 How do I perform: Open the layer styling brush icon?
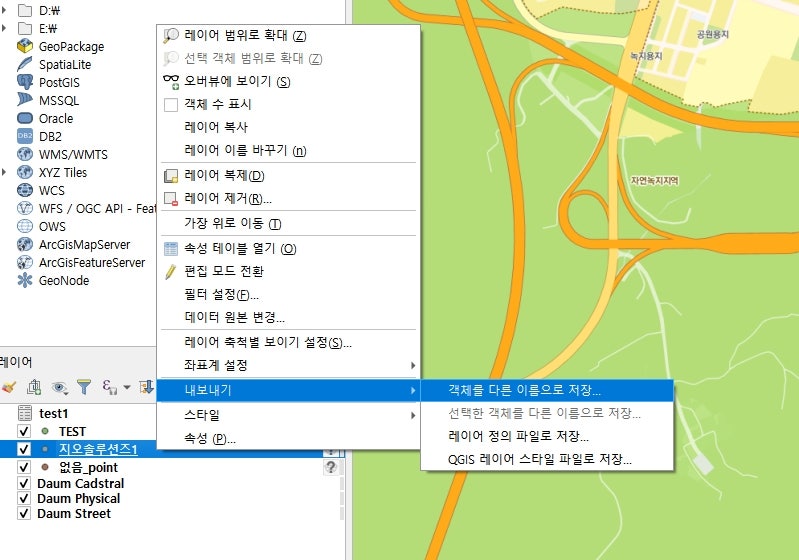coord(9,387)
